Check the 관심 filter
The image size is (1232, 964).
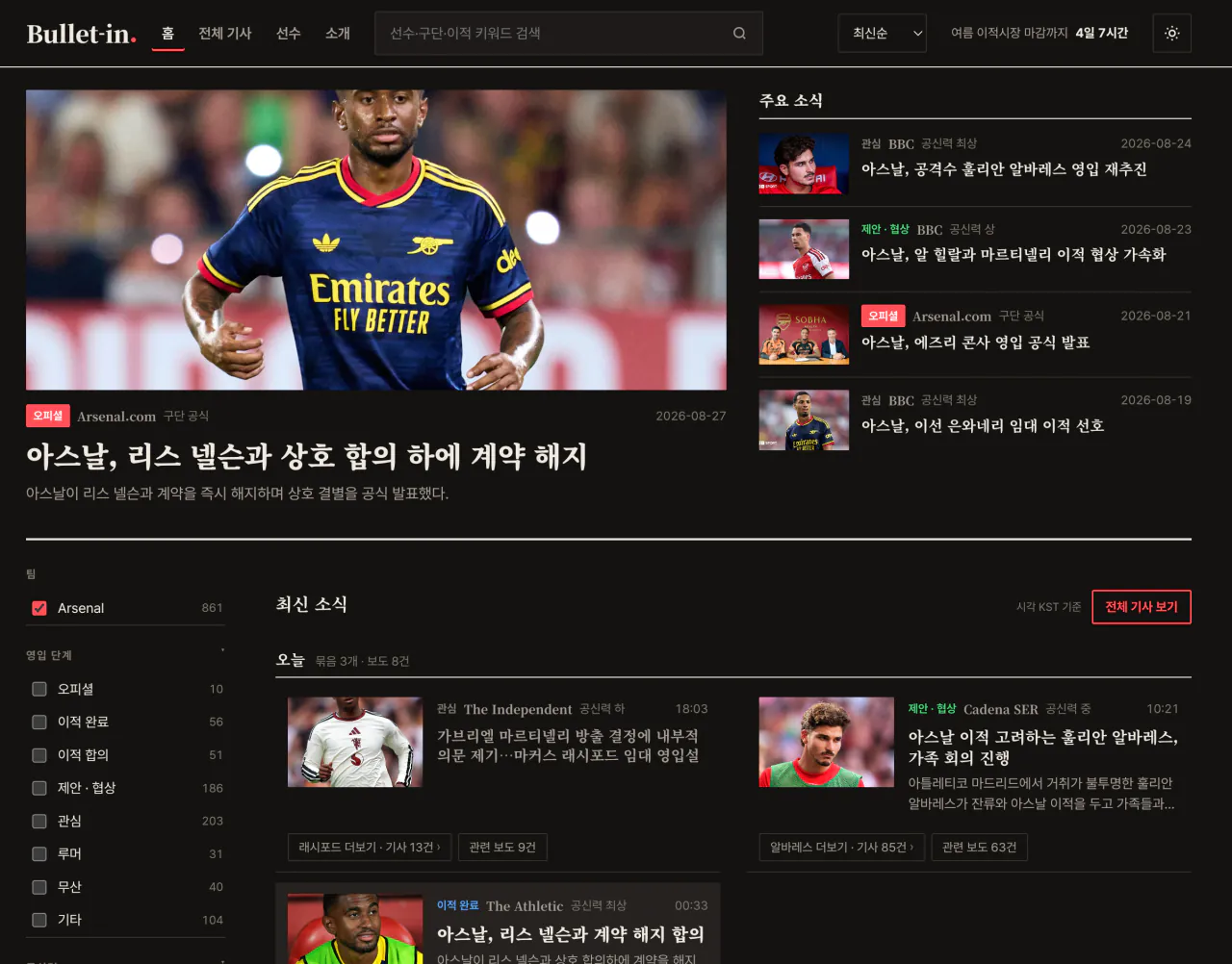[x=39, y=821]
